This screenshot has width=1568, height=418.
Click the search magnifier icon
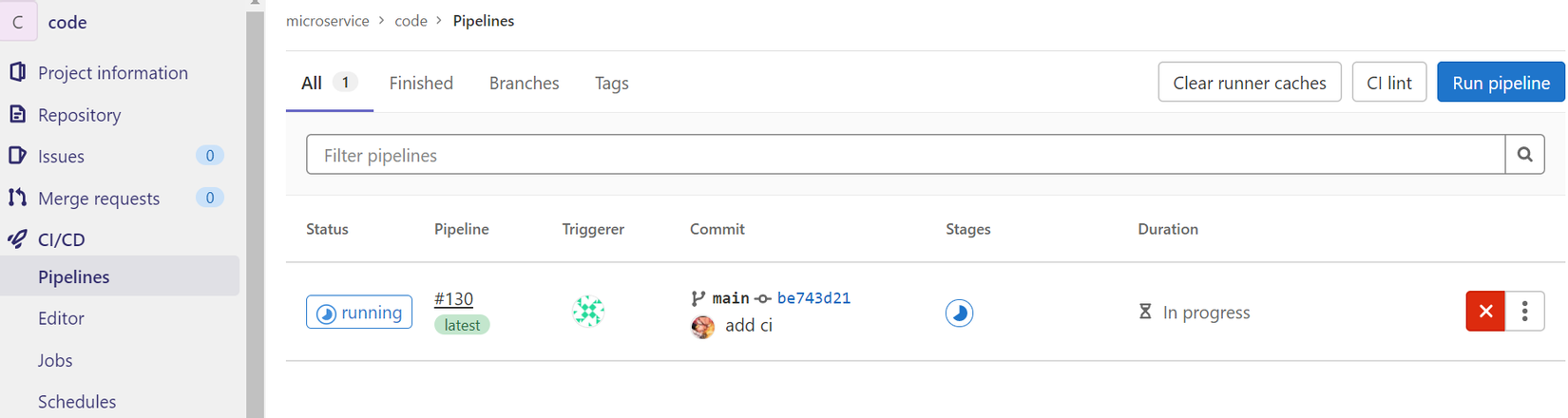coord(1524,155)
